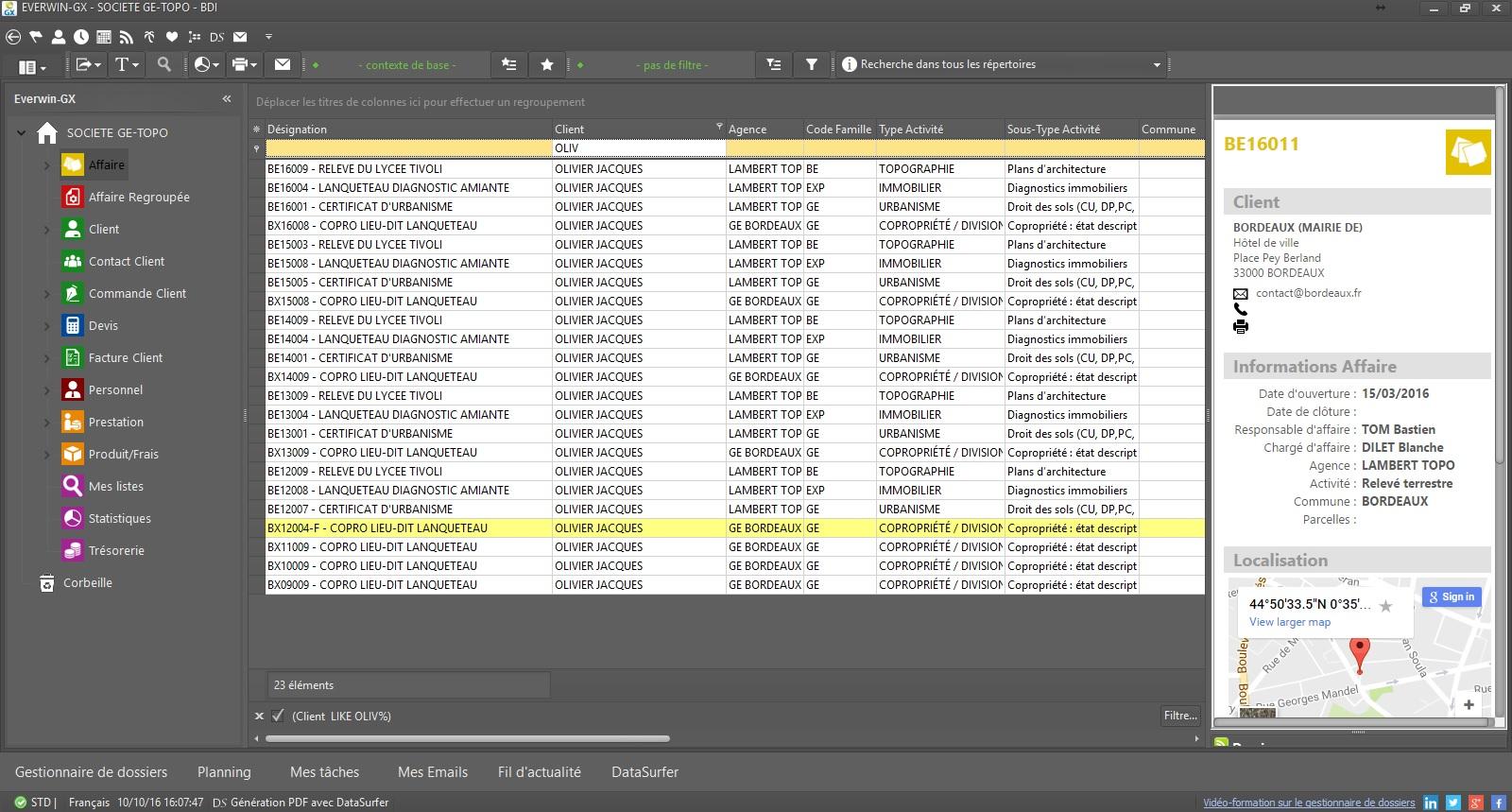Open the print dropdown in toolbar
This screenshot has height=812, width=1512.
(245, 64)
